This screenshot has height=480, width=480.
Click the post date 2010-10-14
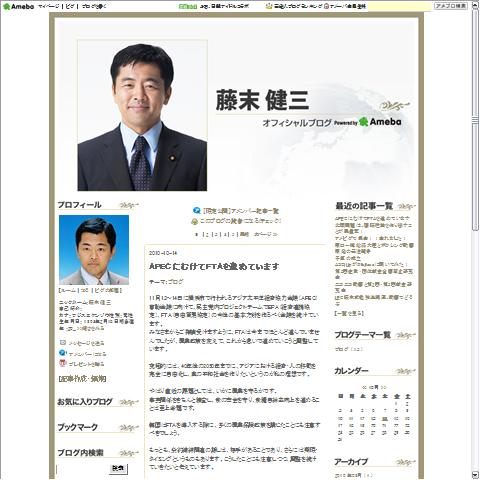pos(163,253)
